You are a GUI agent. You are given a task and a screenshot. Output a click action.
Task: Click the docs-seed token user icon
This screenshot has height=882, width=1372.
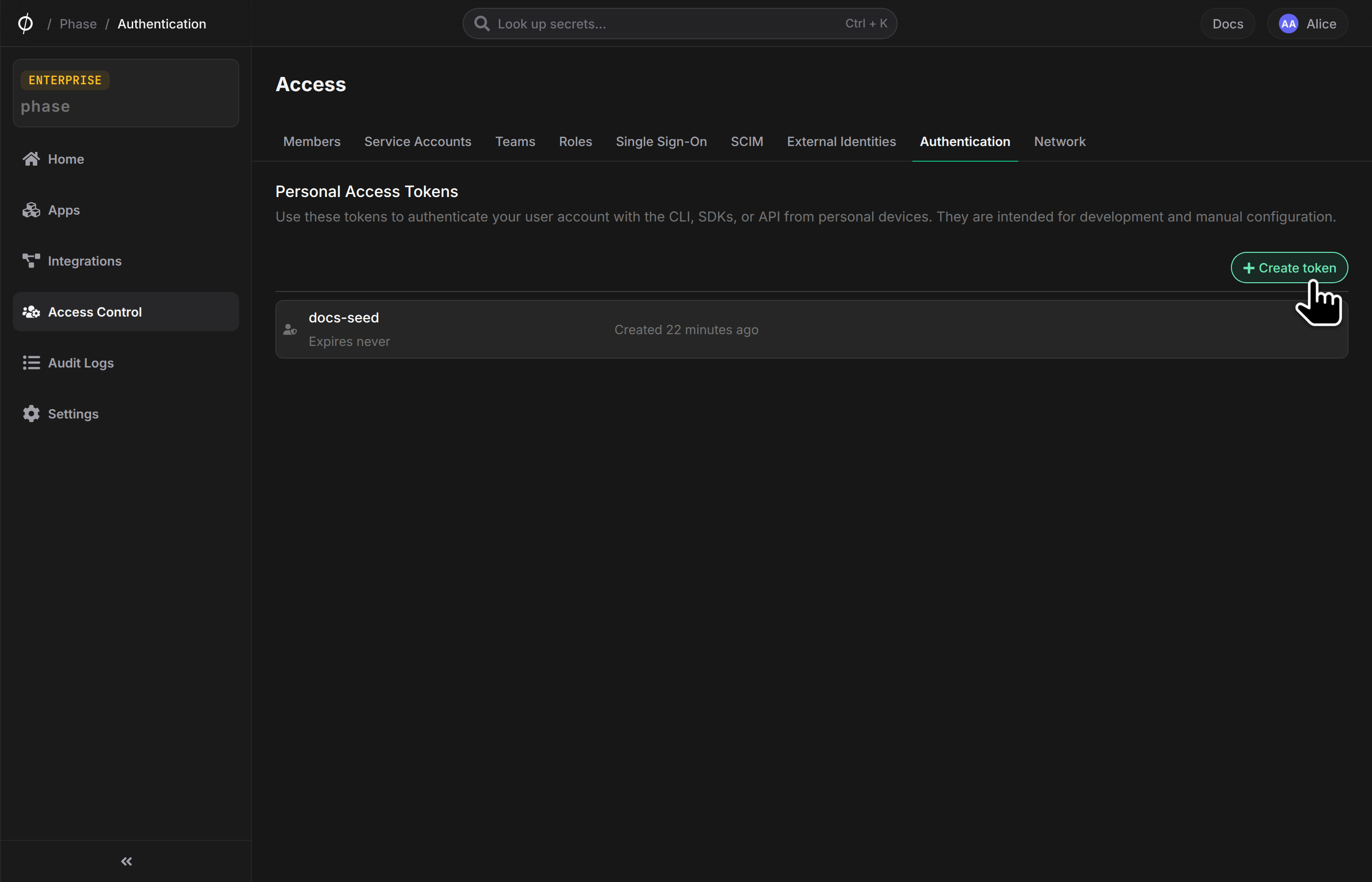[x=290, y=329]
